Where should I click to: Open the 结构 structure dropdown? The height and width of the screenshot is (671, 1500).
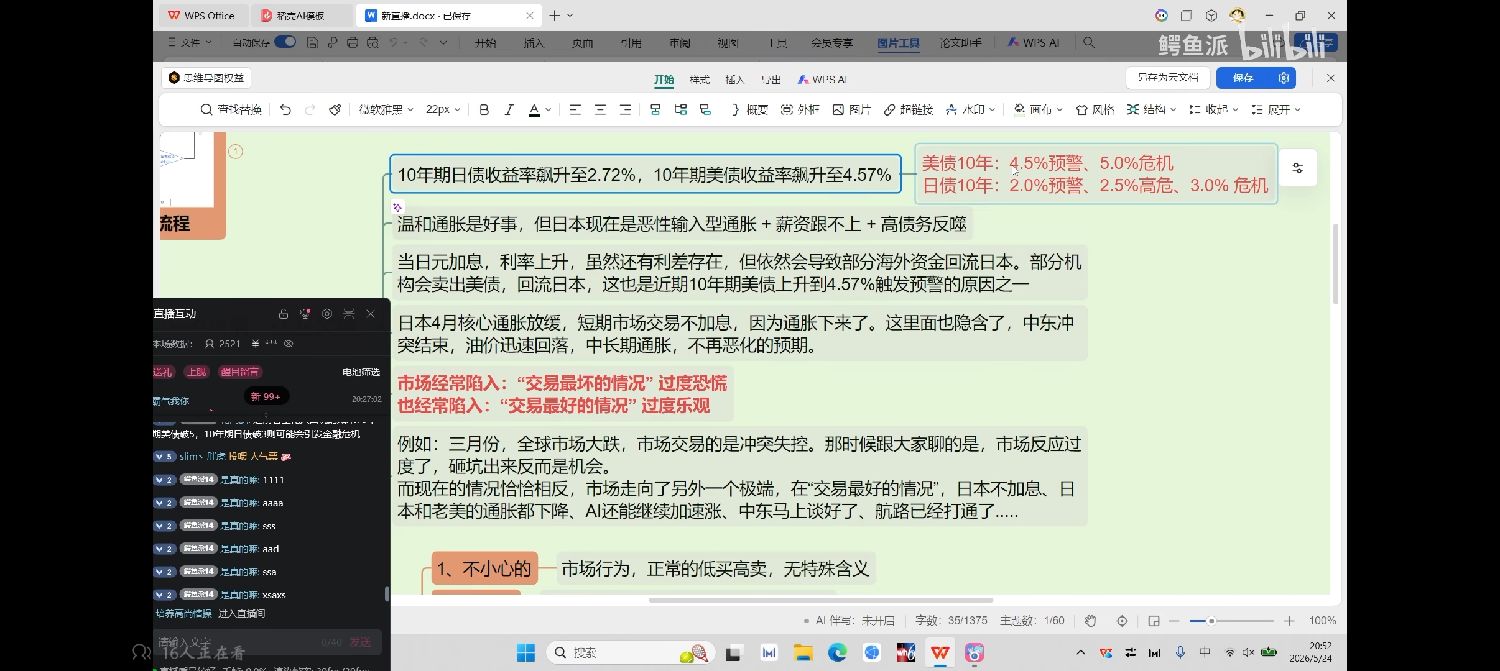click(x=1152, y=110)
